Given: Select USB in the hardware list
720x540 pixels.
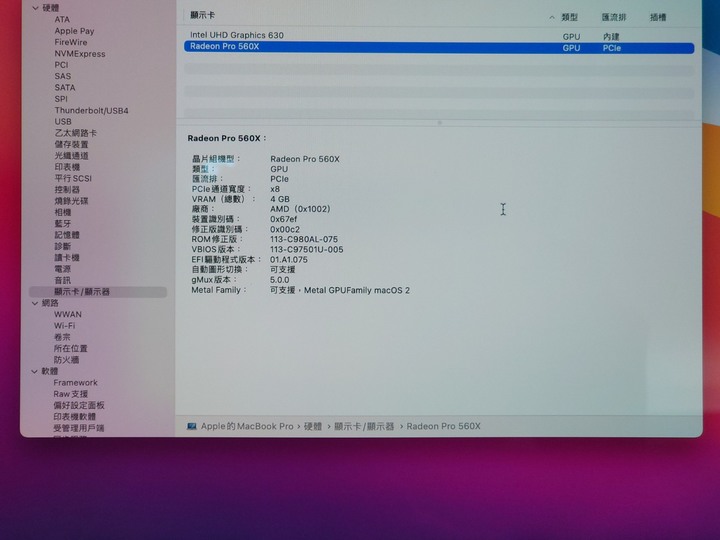Looking at the screenshot, I should tap(63, 122).
